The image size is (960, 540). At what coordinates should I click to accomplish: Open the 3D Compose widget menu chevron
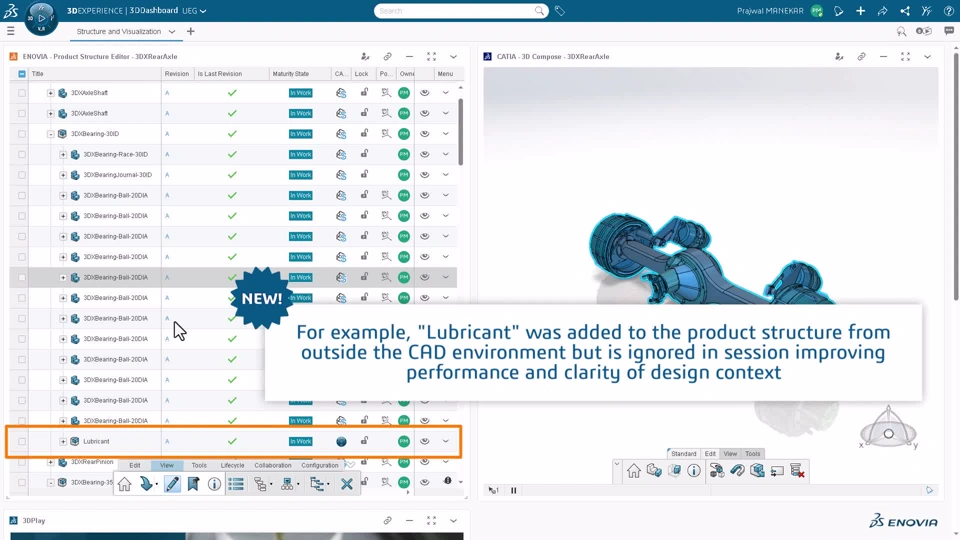point(928,56)
